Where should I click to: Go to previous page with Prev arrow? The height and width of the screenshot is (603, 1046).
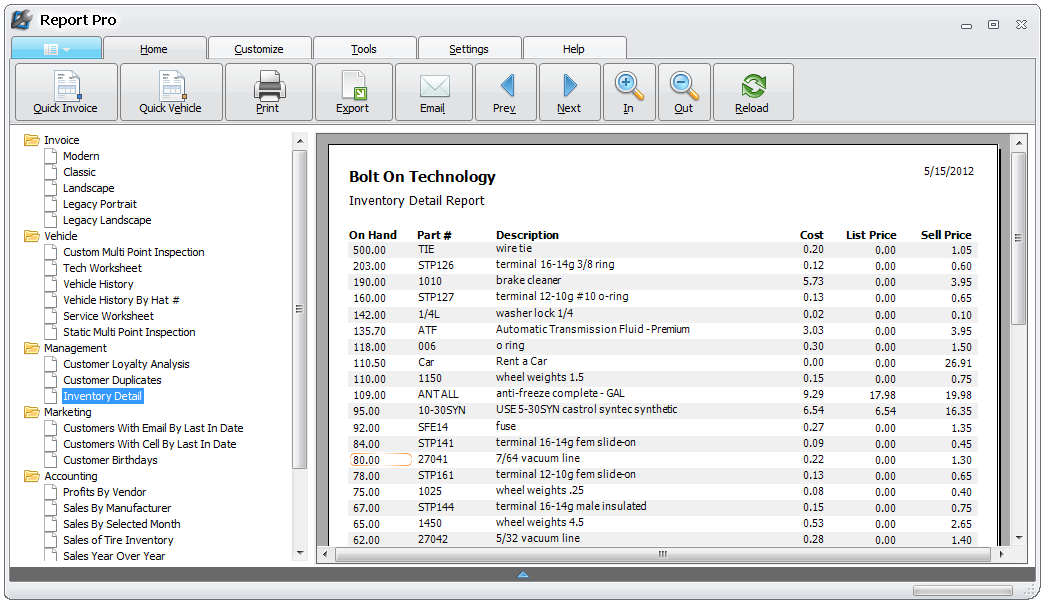(x=506, y=92)
